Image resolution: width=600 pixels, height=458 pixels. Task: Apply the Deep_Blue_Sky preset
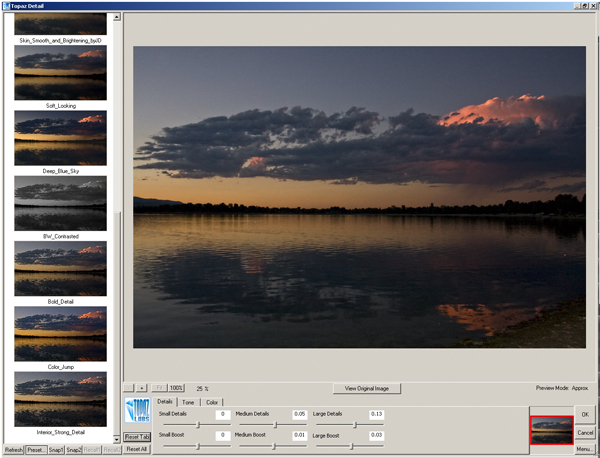pyautogui.click(x=61, y=136)
